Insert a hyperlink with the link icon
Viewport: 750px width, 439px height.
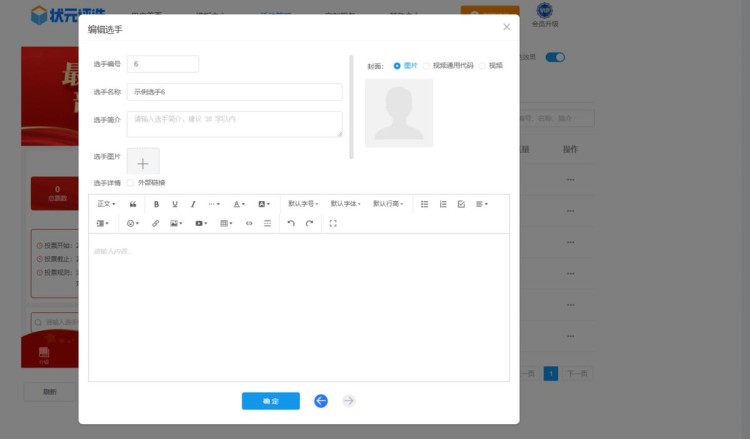[x=155, y=223]
